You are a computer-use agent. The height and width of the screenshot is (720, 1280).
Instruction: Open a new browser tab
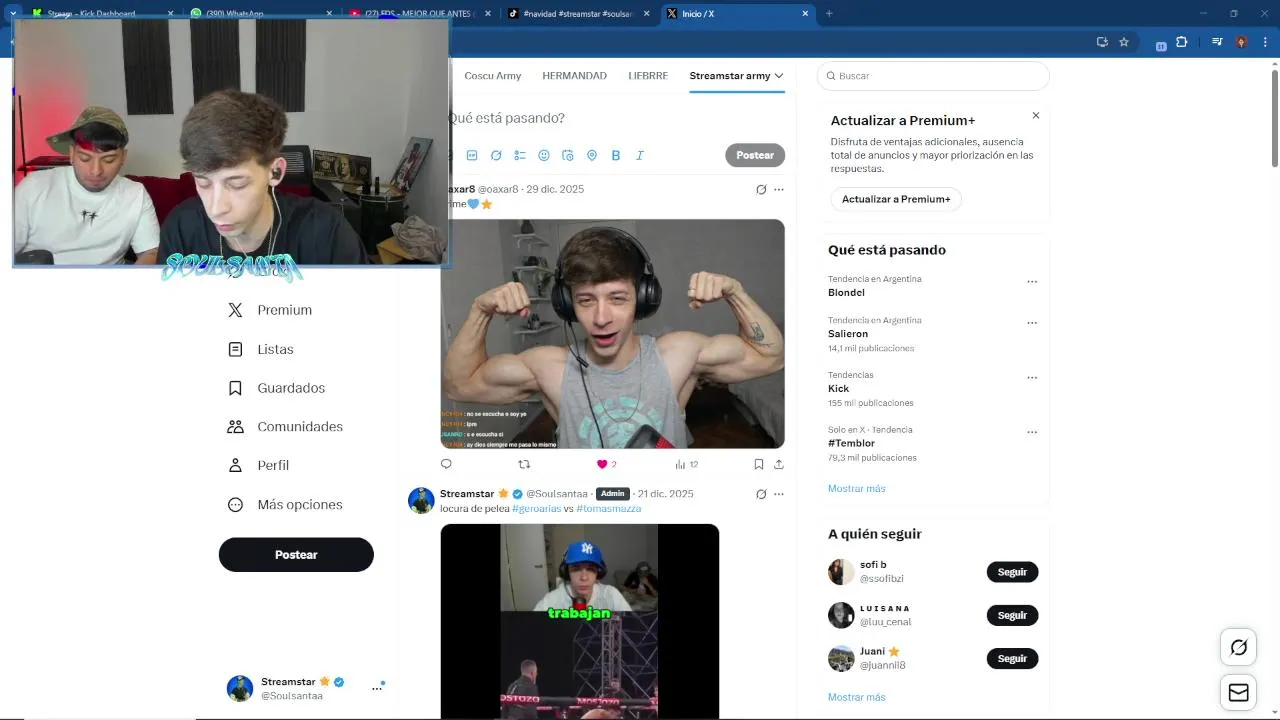pos(829,14)
